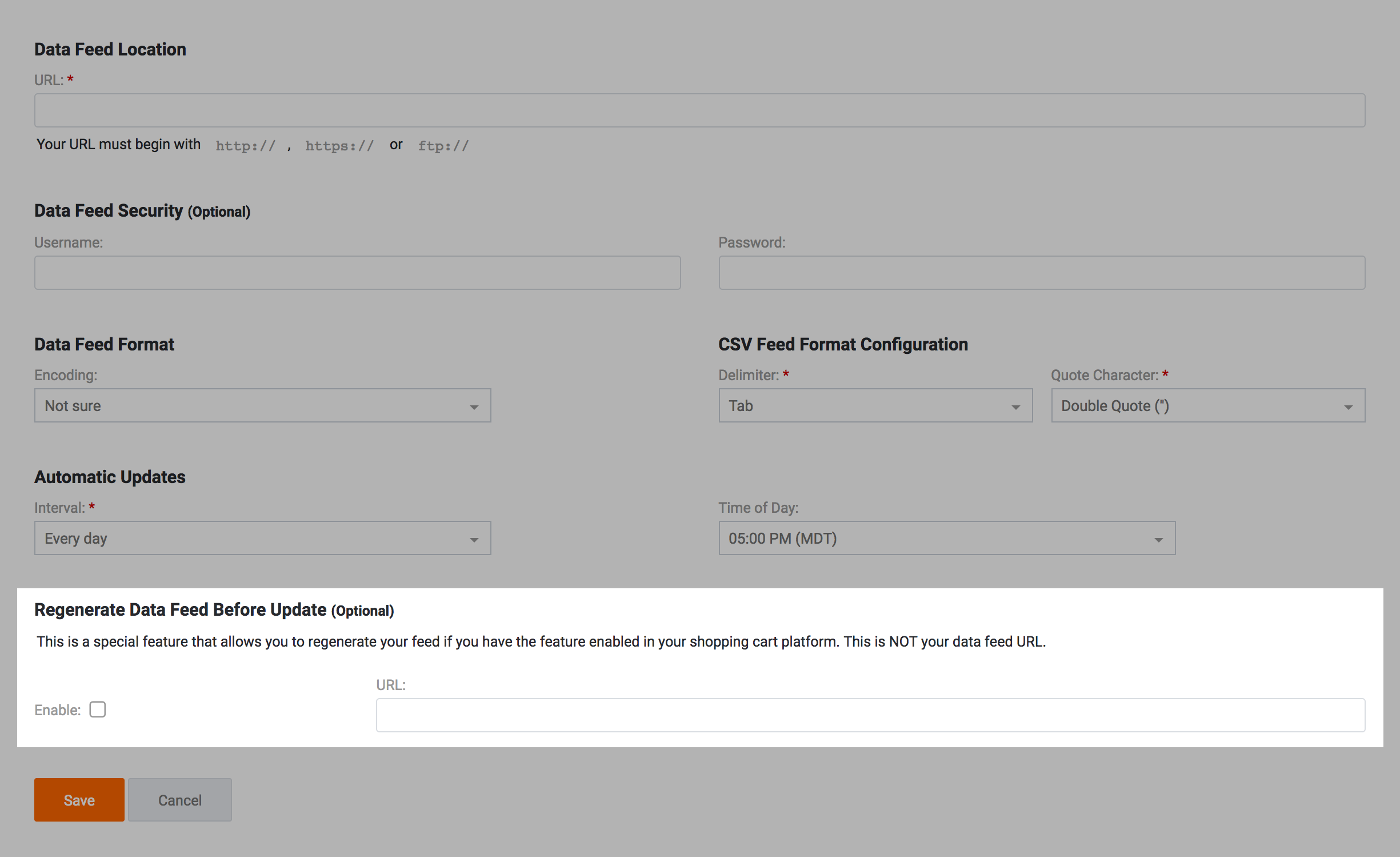Screen dimensions: 1400x857
Task: Click the Cancel button
Action: (x=179, y=800)
